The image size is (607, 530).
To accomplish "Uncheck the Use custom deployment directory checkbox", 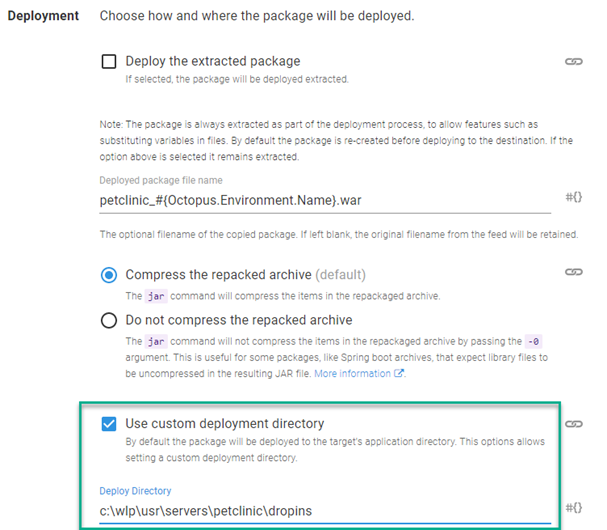I will click(109, 424).
